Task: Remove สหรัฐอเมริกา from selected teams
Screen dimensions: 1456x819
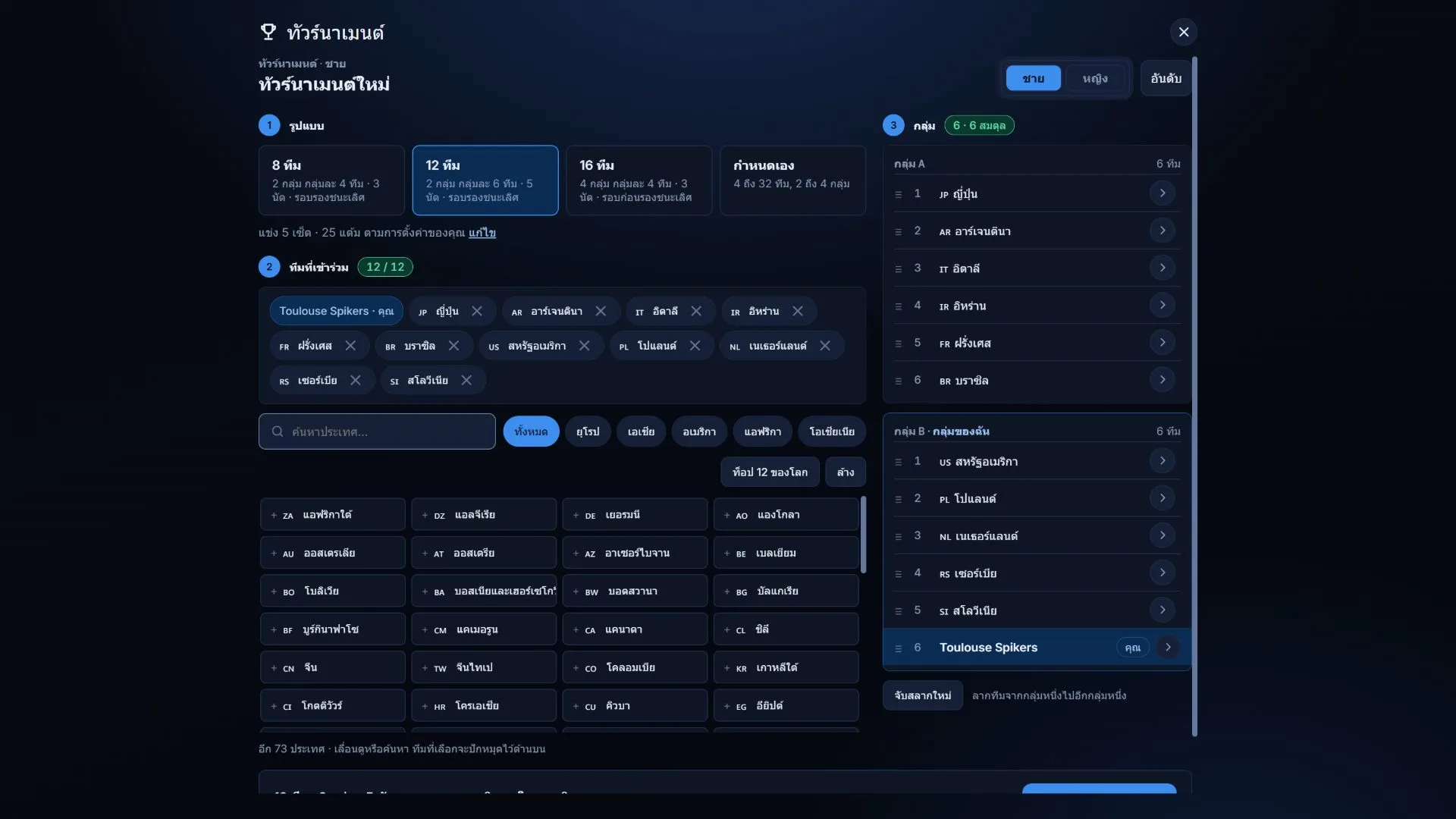Action: point(584,346)
